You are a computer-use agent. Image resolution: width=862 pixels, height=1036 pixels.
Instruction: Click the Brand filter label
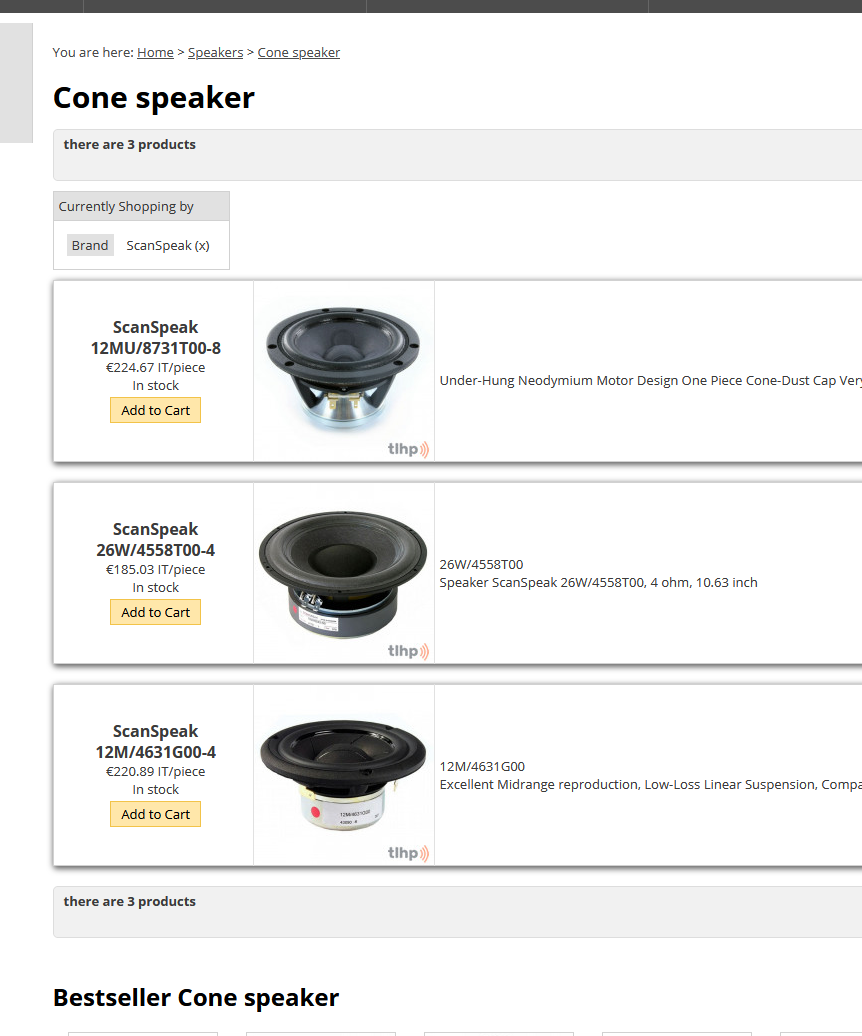[x=90, y=245]
